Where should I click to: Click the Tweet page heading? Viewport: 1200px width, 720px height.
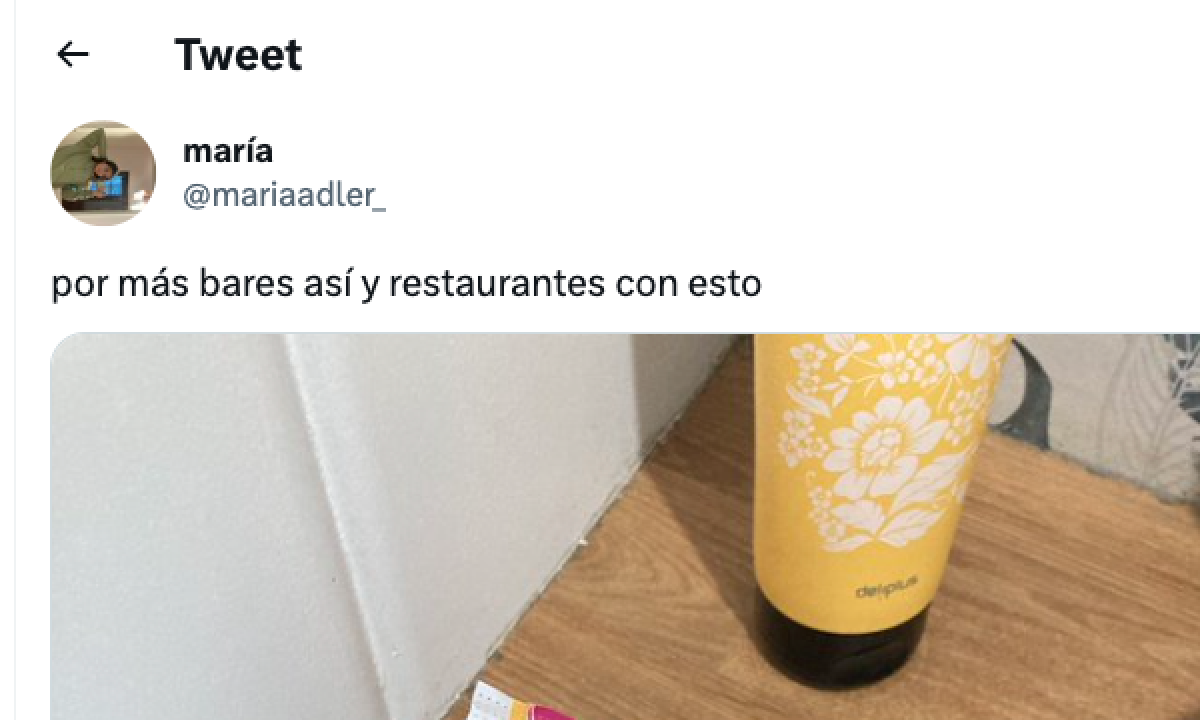pos(238,54)
